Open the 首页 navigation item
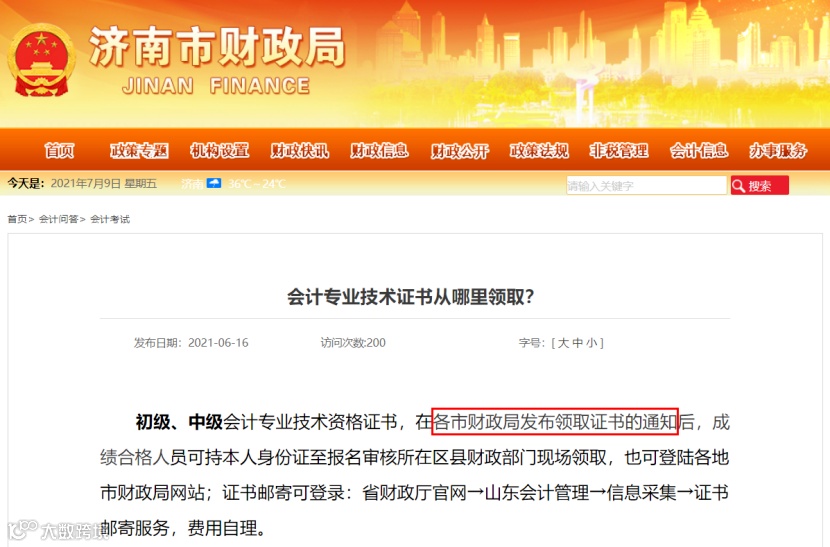The image size is (830, 547). point(59,151)
